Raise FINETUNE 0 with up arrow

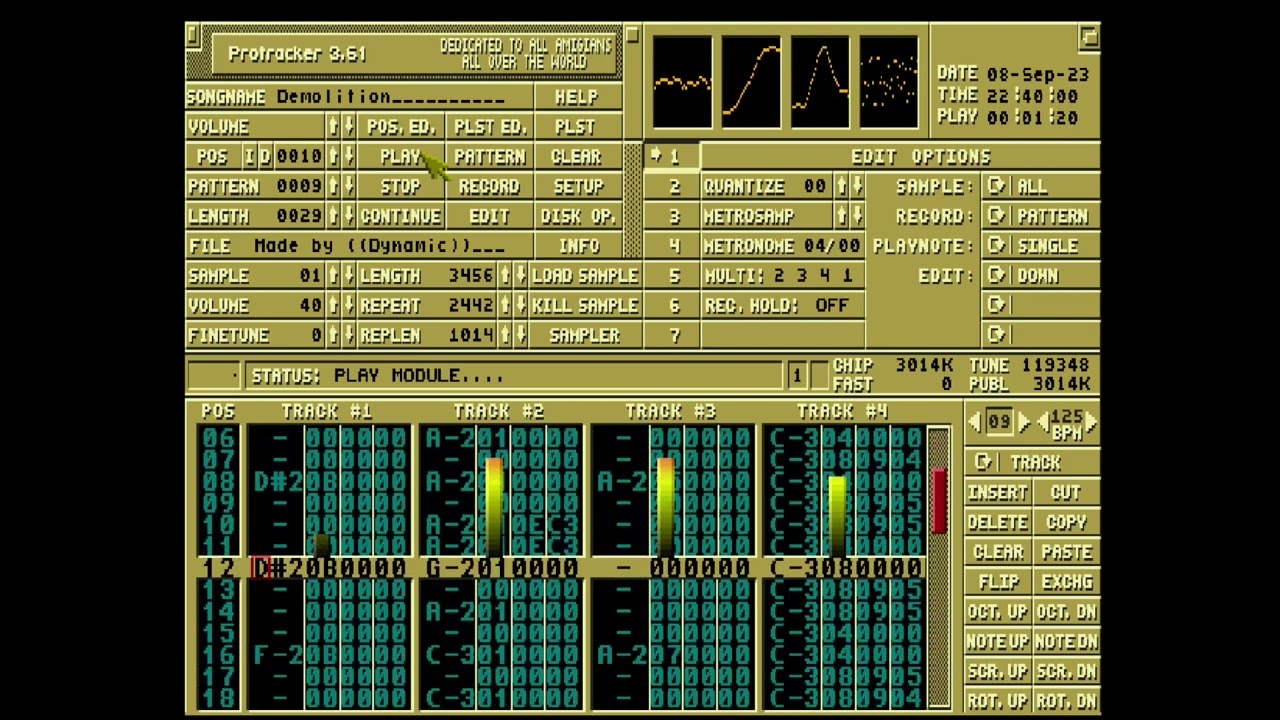[332, 336]
